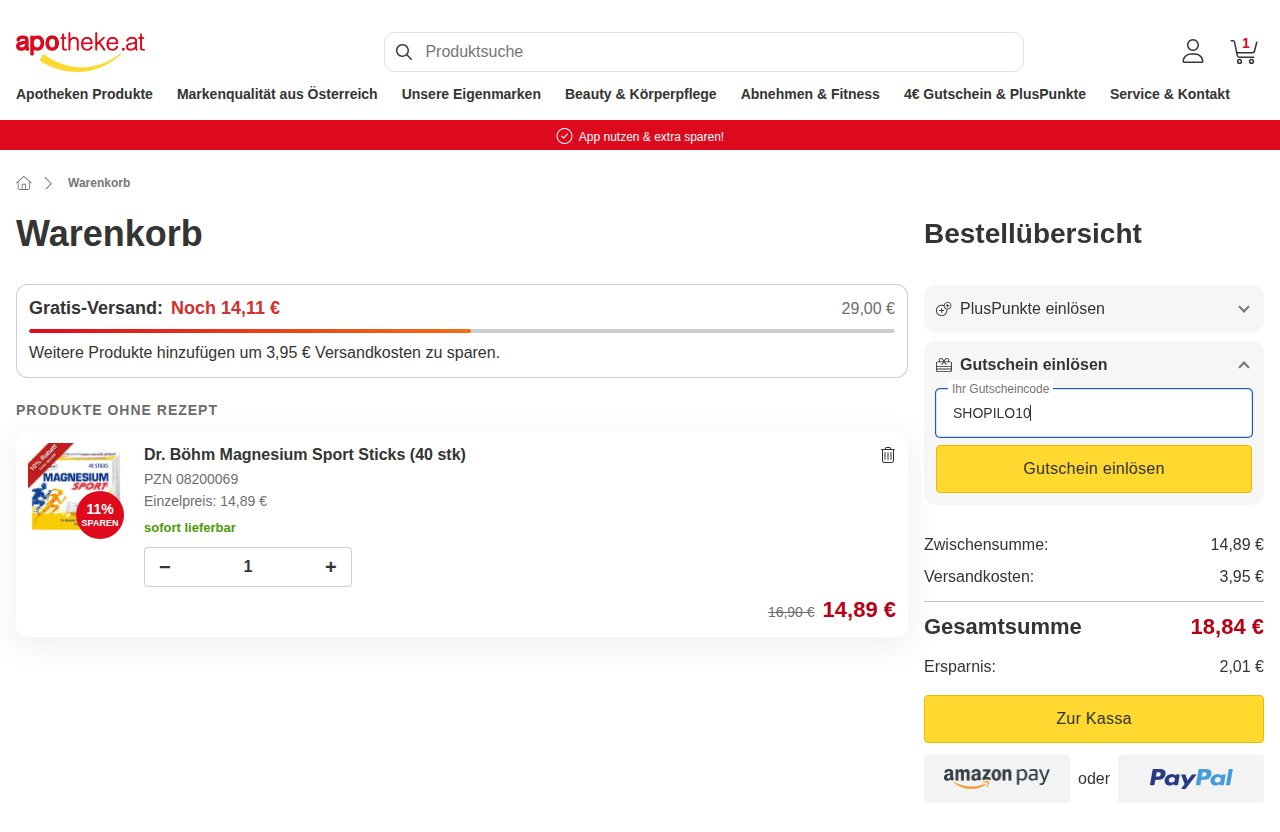
Task: Click the PlusPunkte coins icon
Action: coord(943,309)
